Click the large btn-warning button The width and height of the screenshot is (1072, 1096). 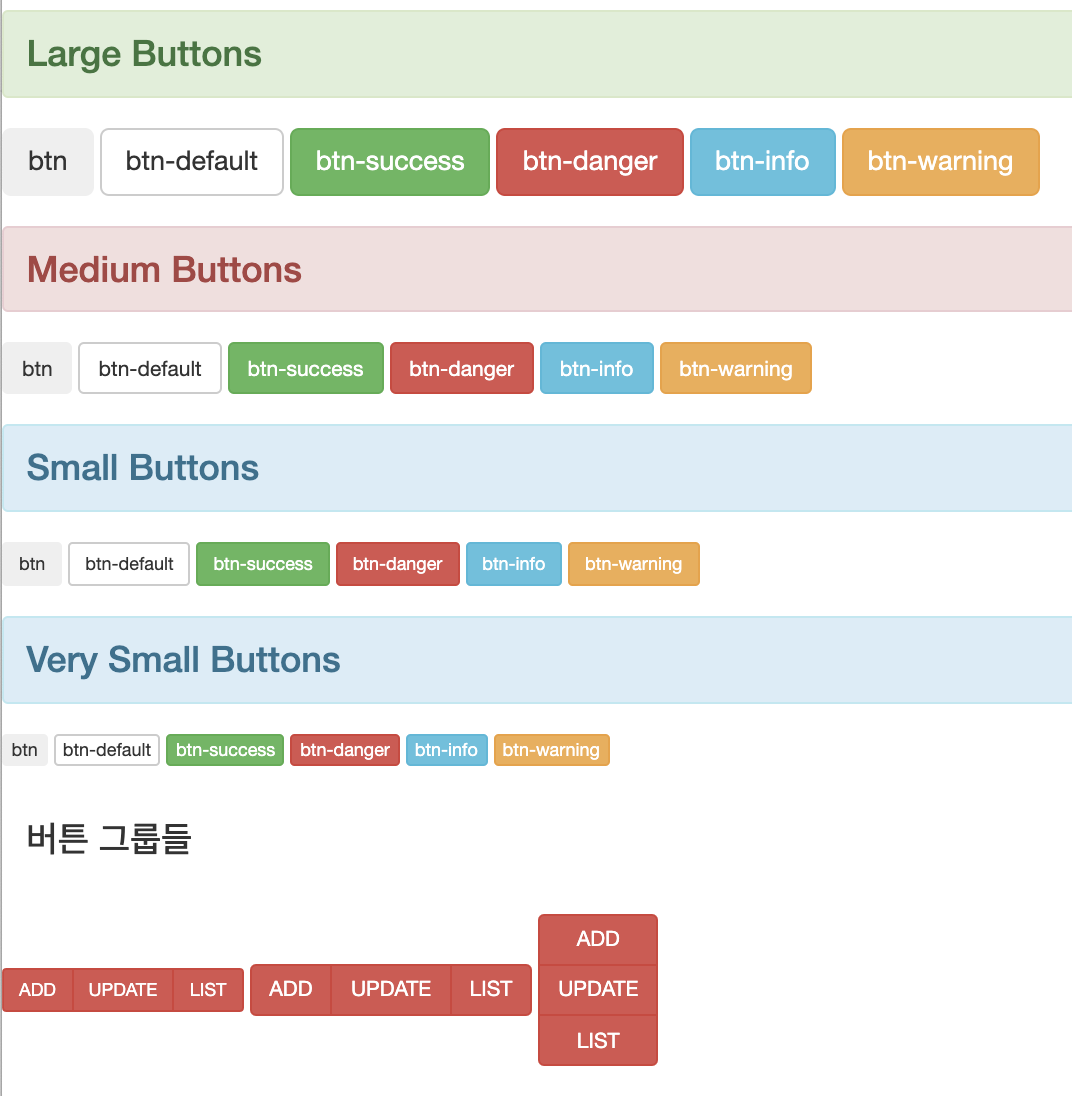tap(941, 161)
